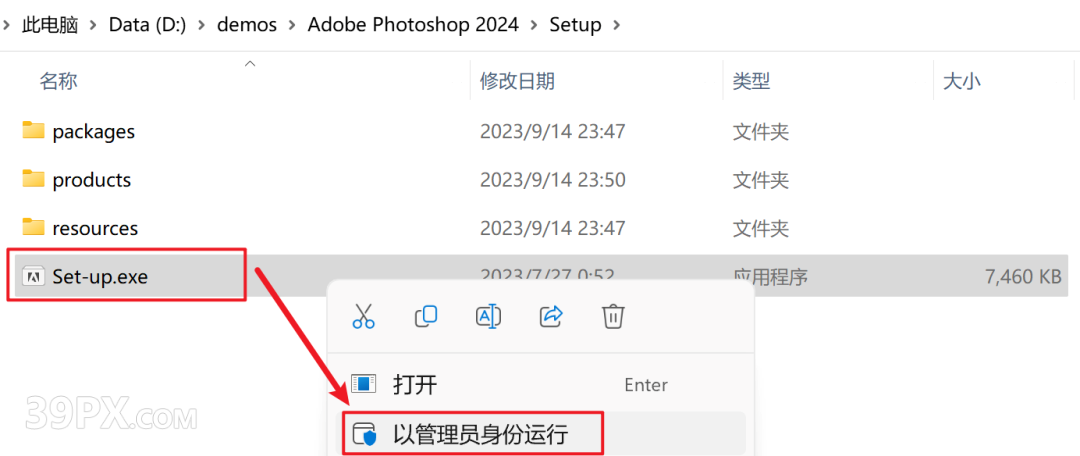1080x456 pixels.
Task: Open the demos breadcrumb folder
Action: pos(247,25)
